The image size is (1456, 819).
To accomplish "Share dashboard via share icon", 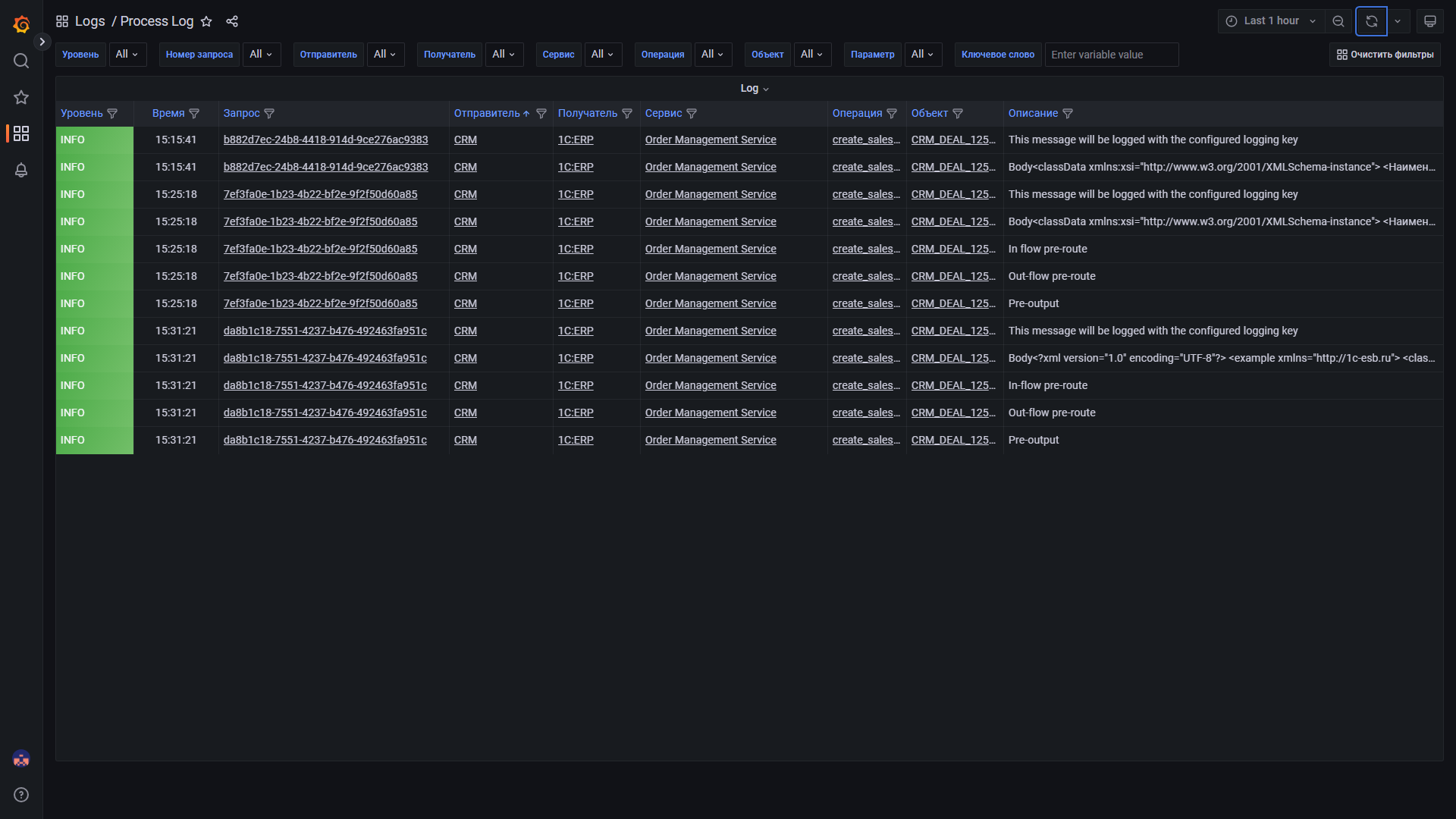I will (x=232, y=21).
